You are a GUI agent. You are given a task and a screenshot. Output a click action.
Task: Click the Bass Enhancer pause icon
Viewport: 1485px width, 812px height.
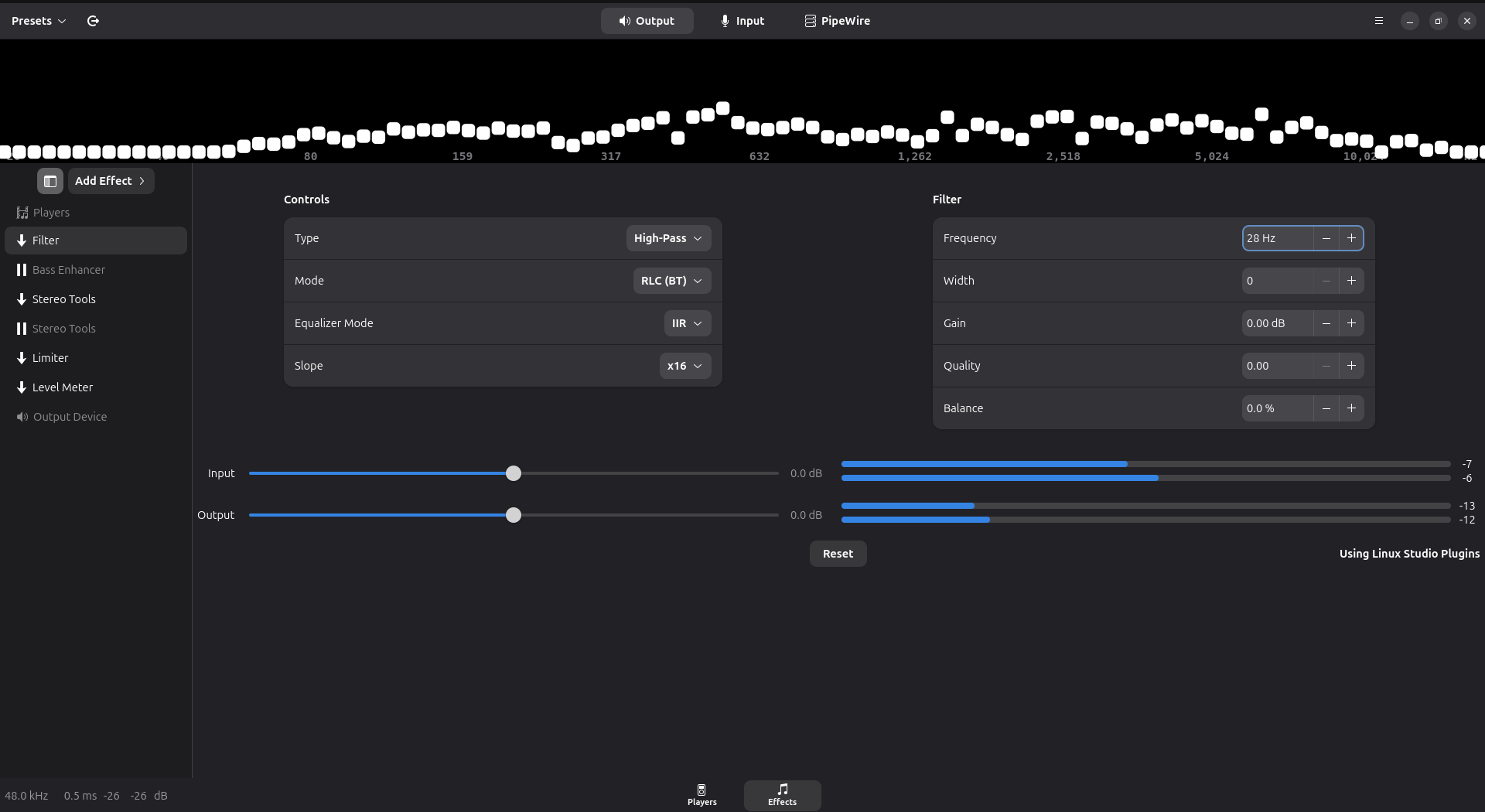(22, 270)
